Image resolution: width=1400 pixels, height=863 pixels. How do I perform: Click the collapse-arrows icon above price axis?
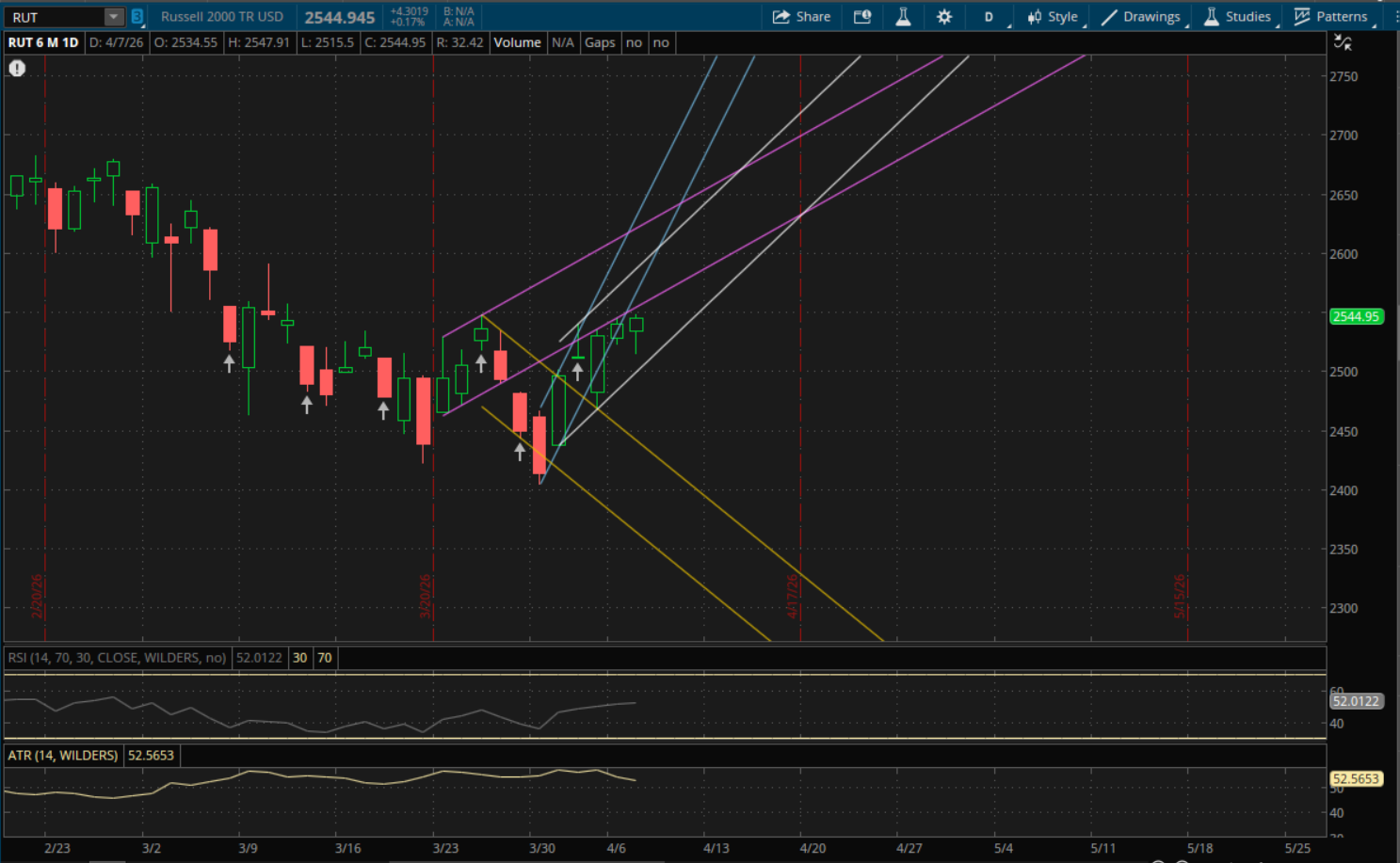[1343, 42]
